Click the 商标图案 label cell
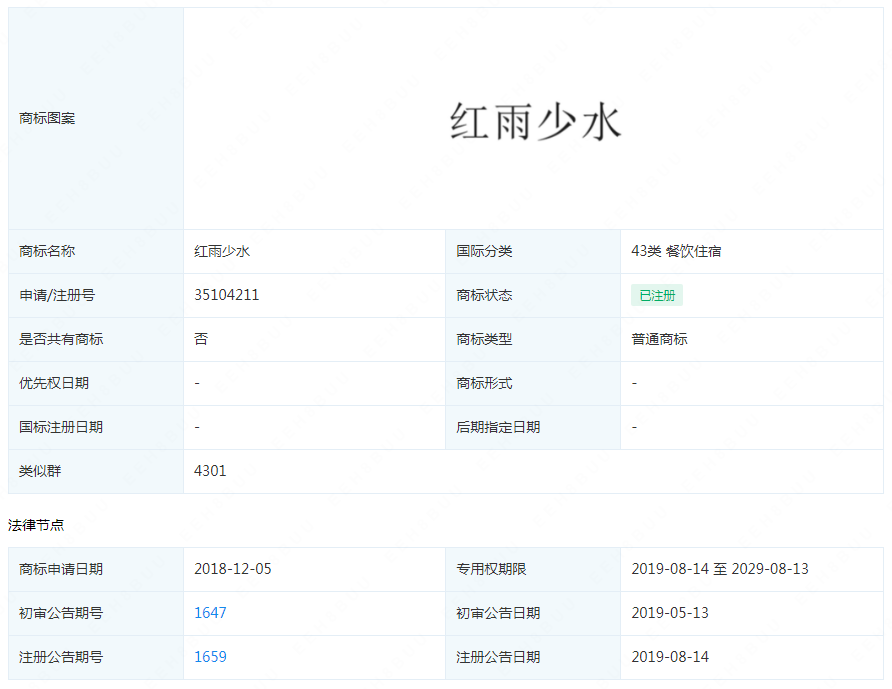892x689 pixels. click(96, 118)
